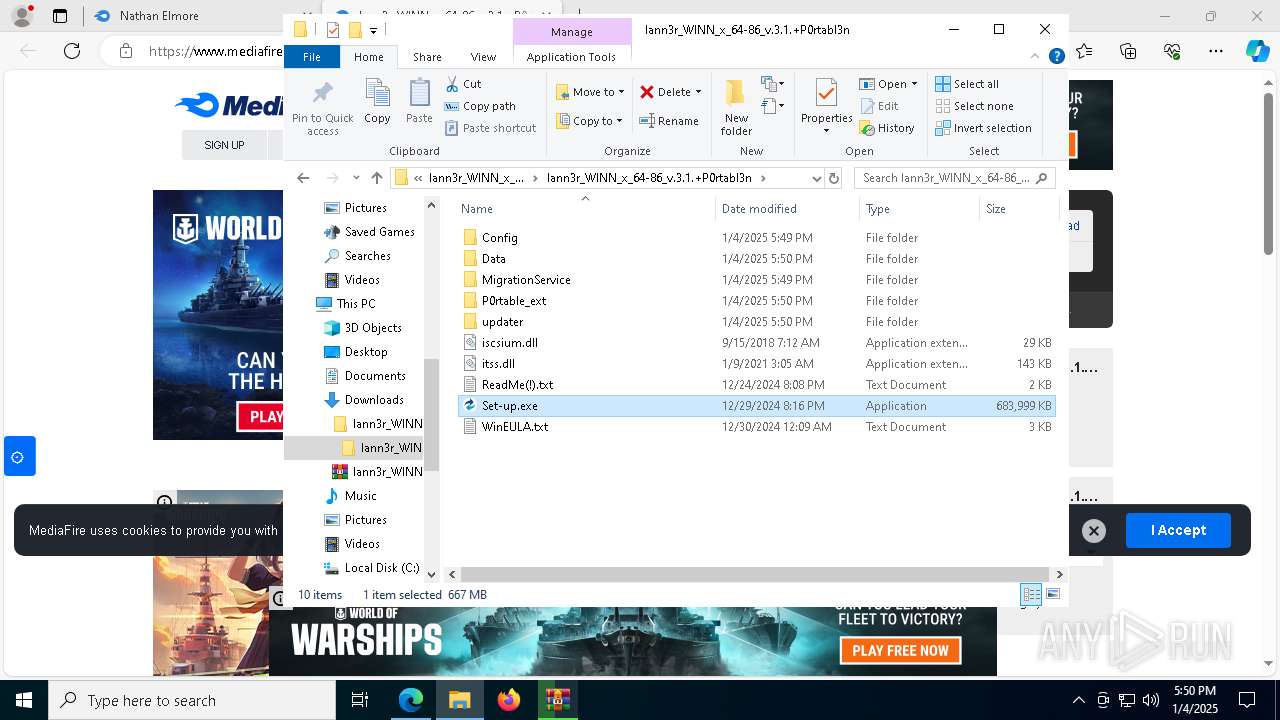Open Properties from the ribbon
The image size is (1280, 720).
[x=826, y=107]
